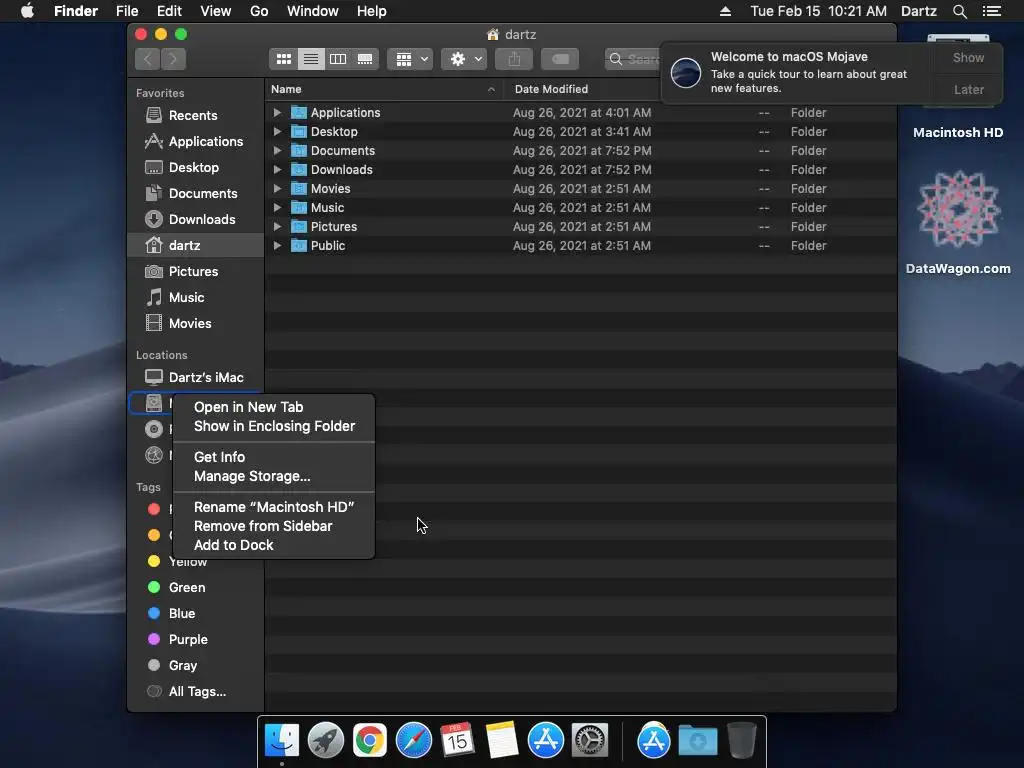Open Launchpad from the Dock
The width and height of the screenshot is (1024, 768).
tap(325, 741)
